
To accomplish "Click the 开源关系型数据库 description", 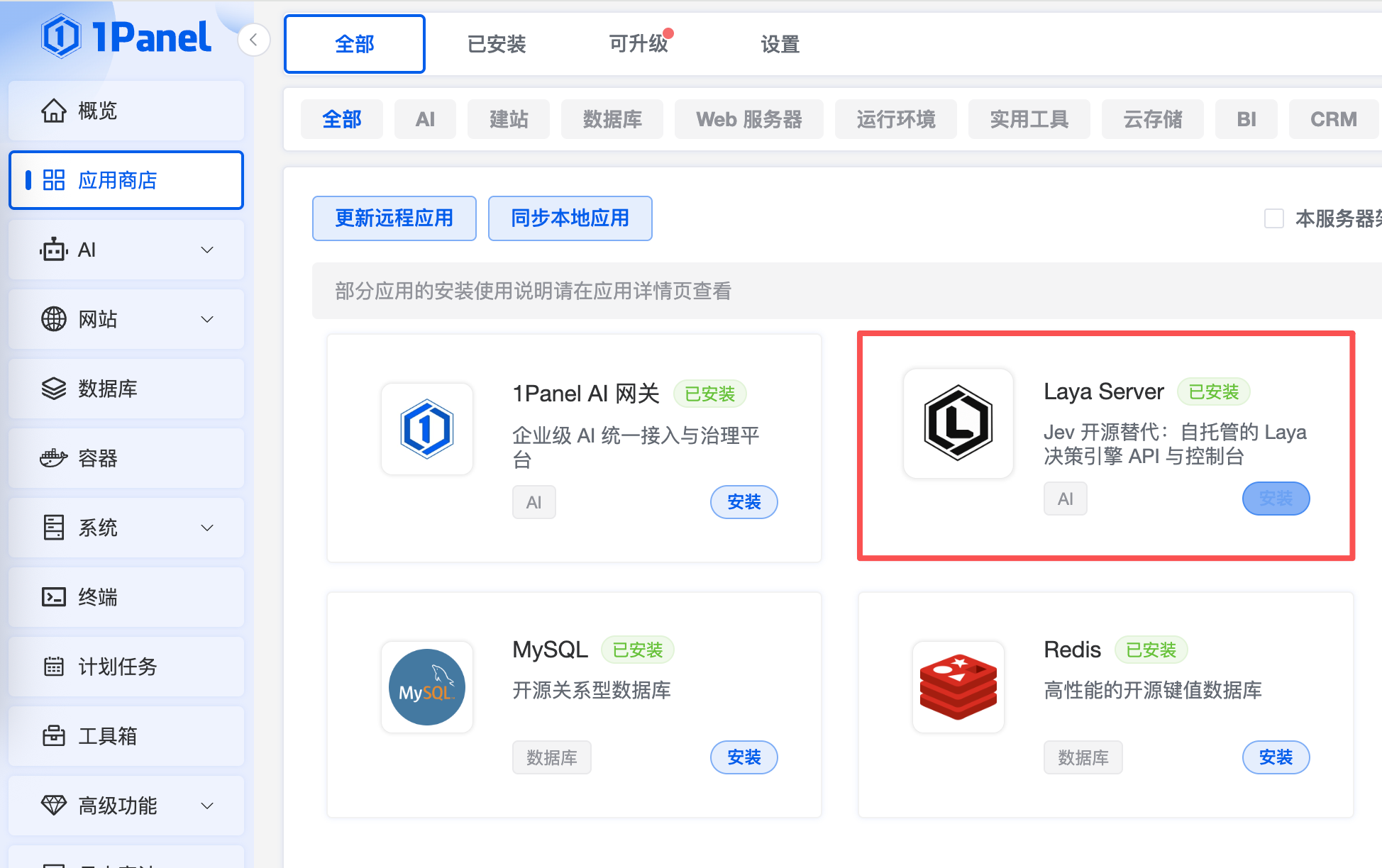I will click(x=592, y=690).
